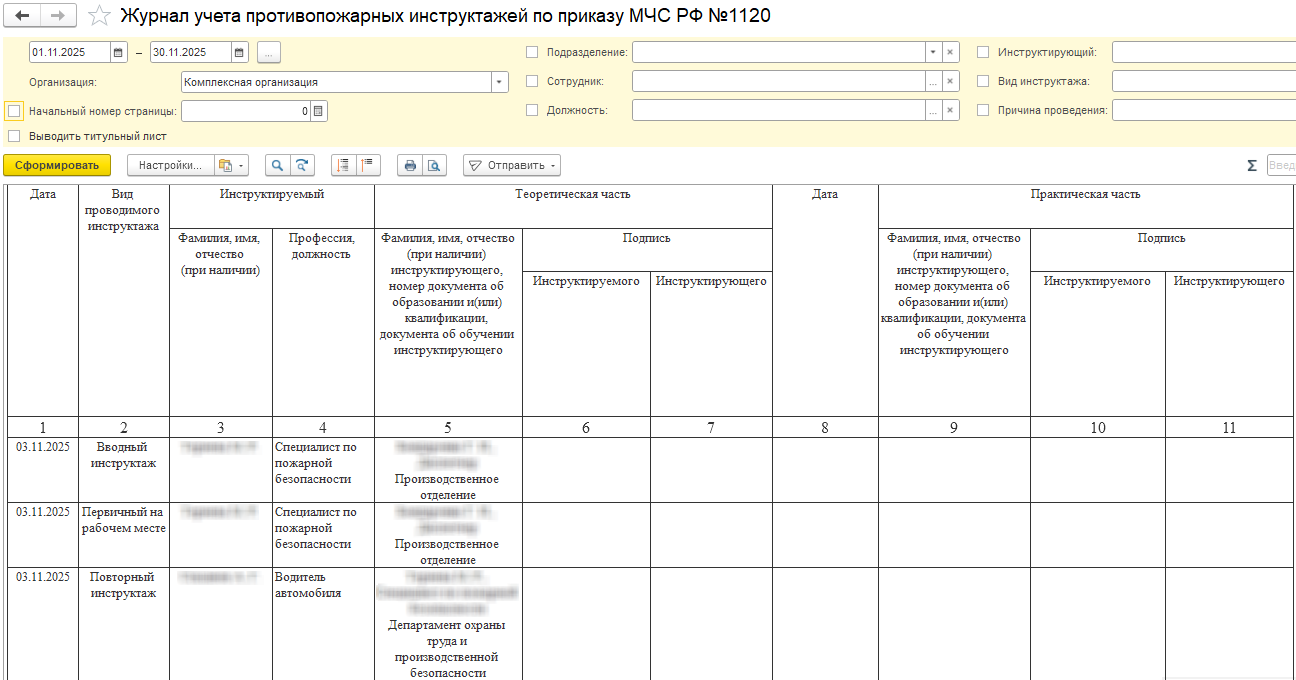Open the Отправить menu

point(511,166)
